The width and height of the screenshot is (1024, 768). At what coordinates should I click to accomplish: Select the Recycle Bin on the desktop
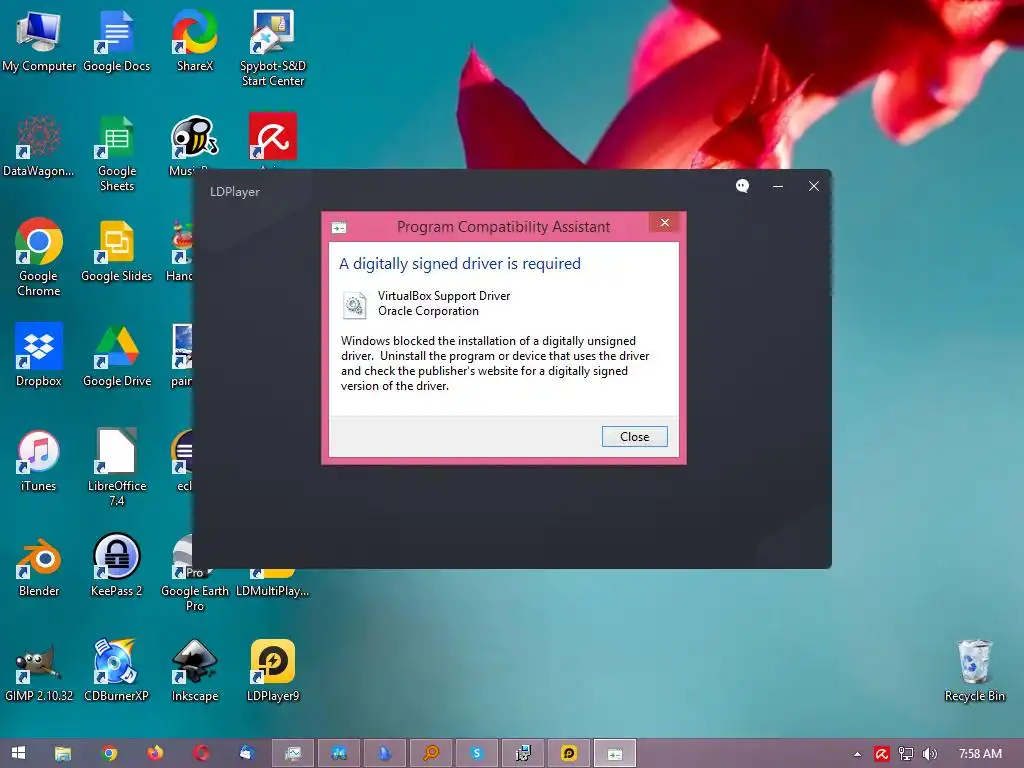click(x=974, y=671)
